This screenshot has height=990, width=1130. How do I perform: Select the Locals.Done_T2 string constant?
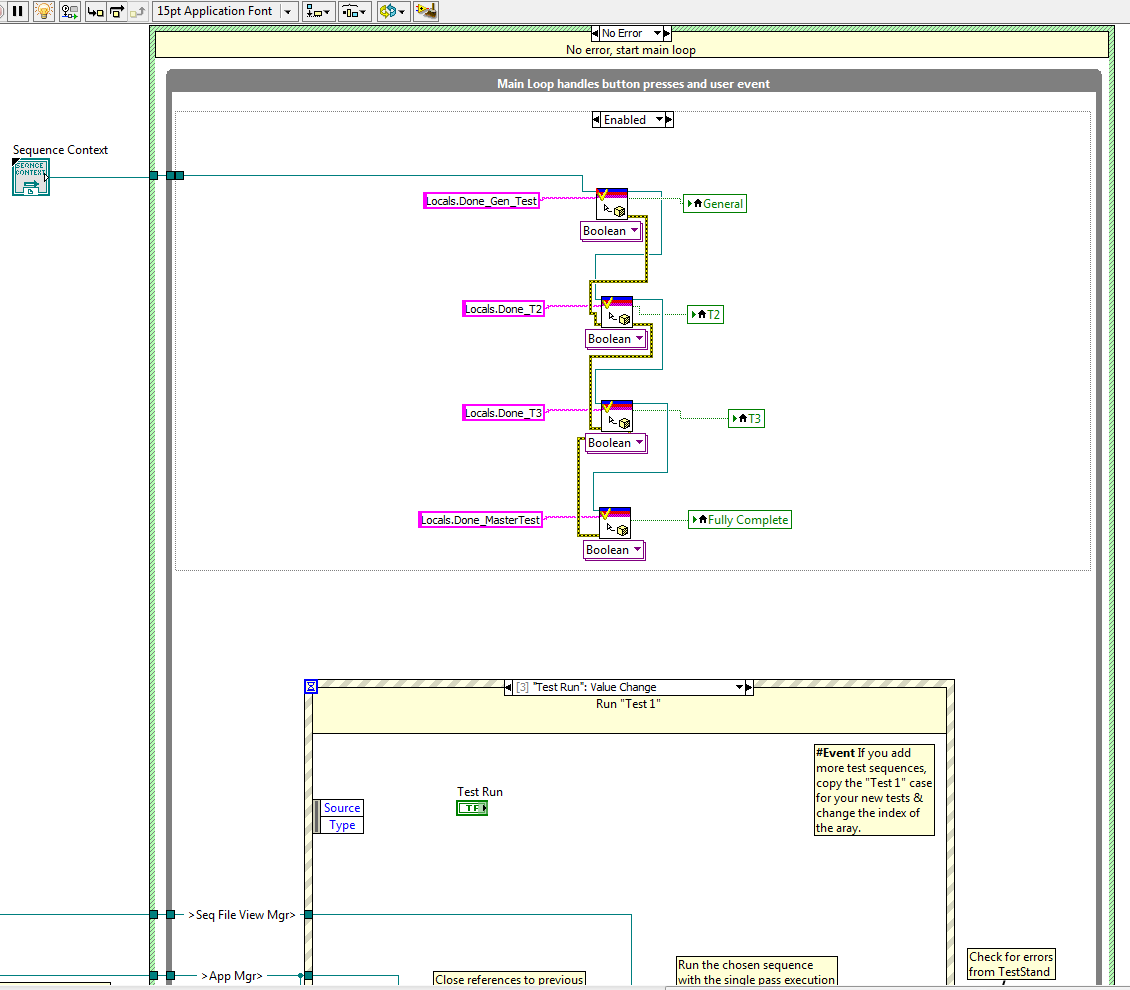(503, 309)
